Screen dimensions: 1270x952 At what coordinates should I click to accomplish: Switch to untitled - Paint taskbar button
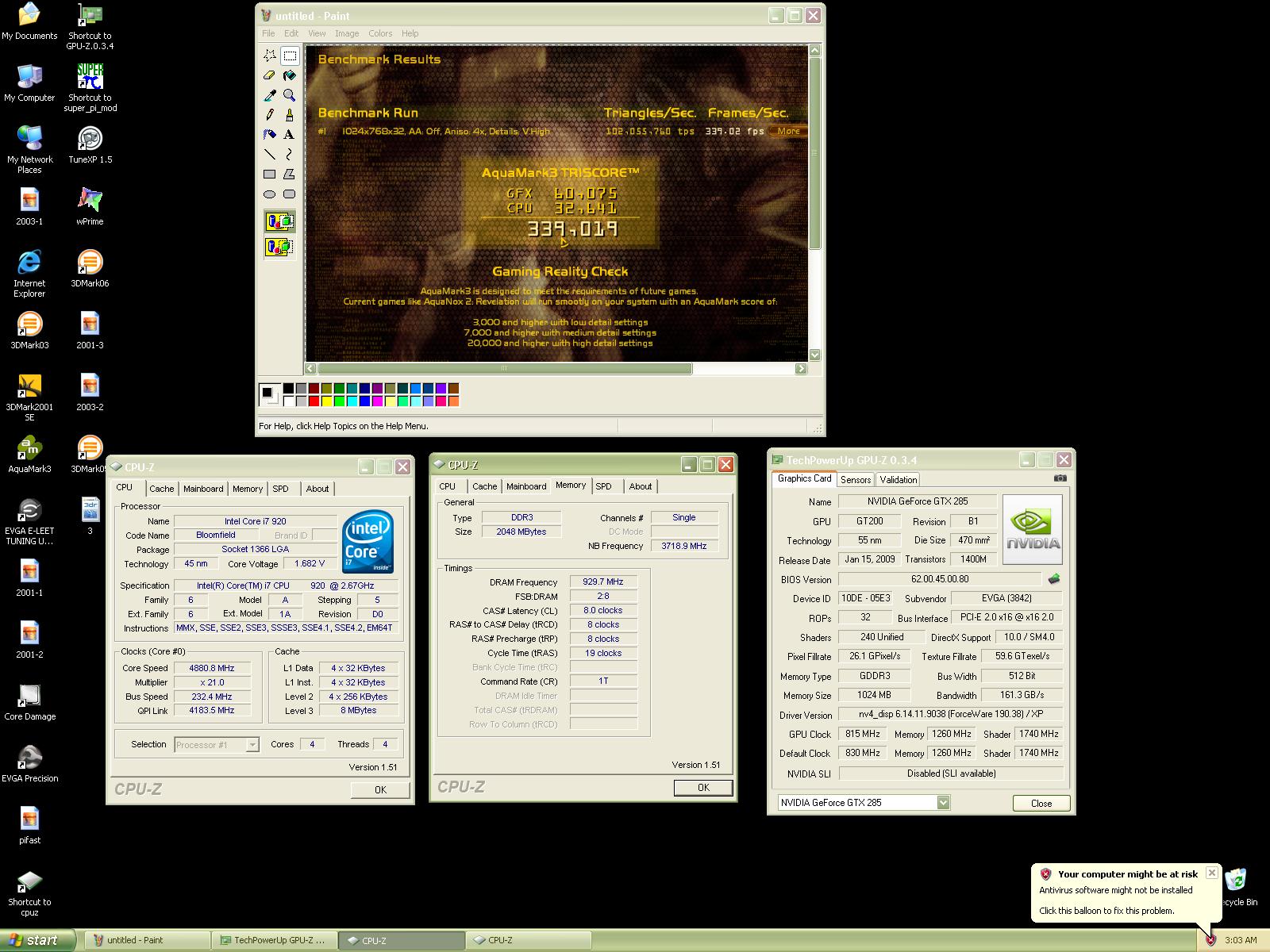[x=147, y=940]
